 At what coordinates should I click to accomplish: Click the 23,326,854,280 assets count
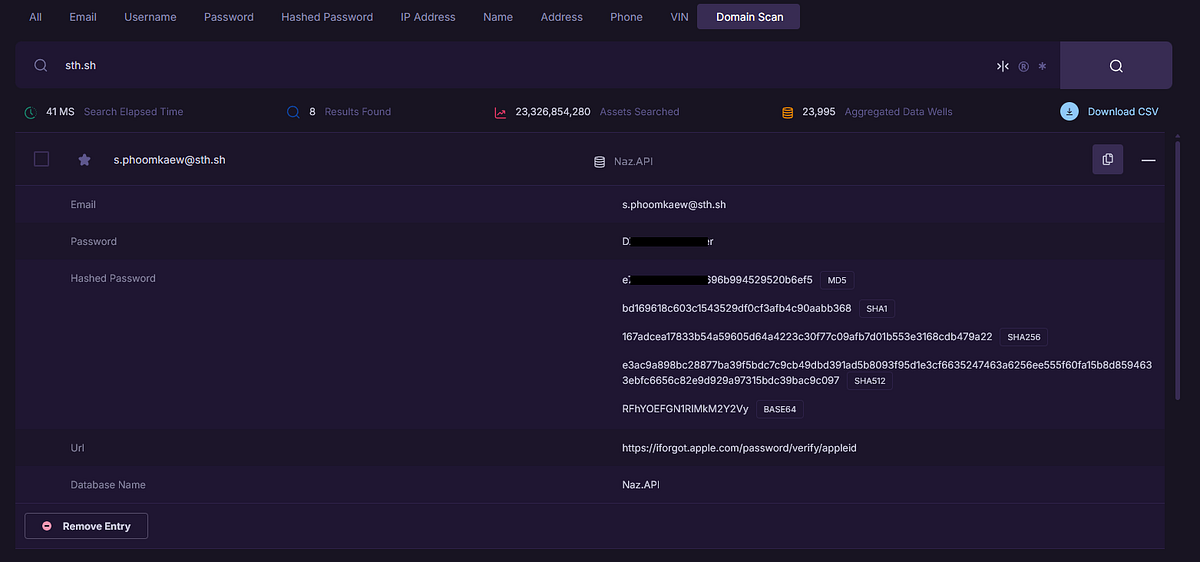pos(553,112)
